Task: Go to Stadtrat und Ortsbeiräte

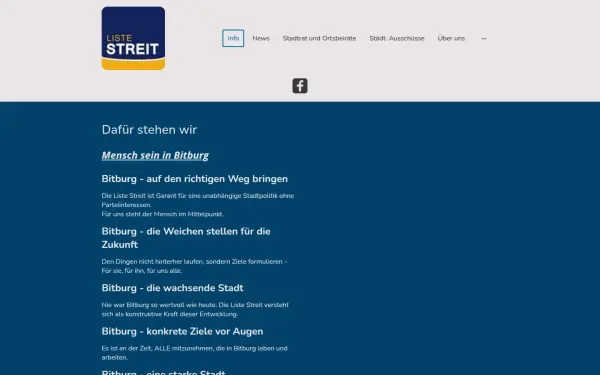Action: click(320, 38)
